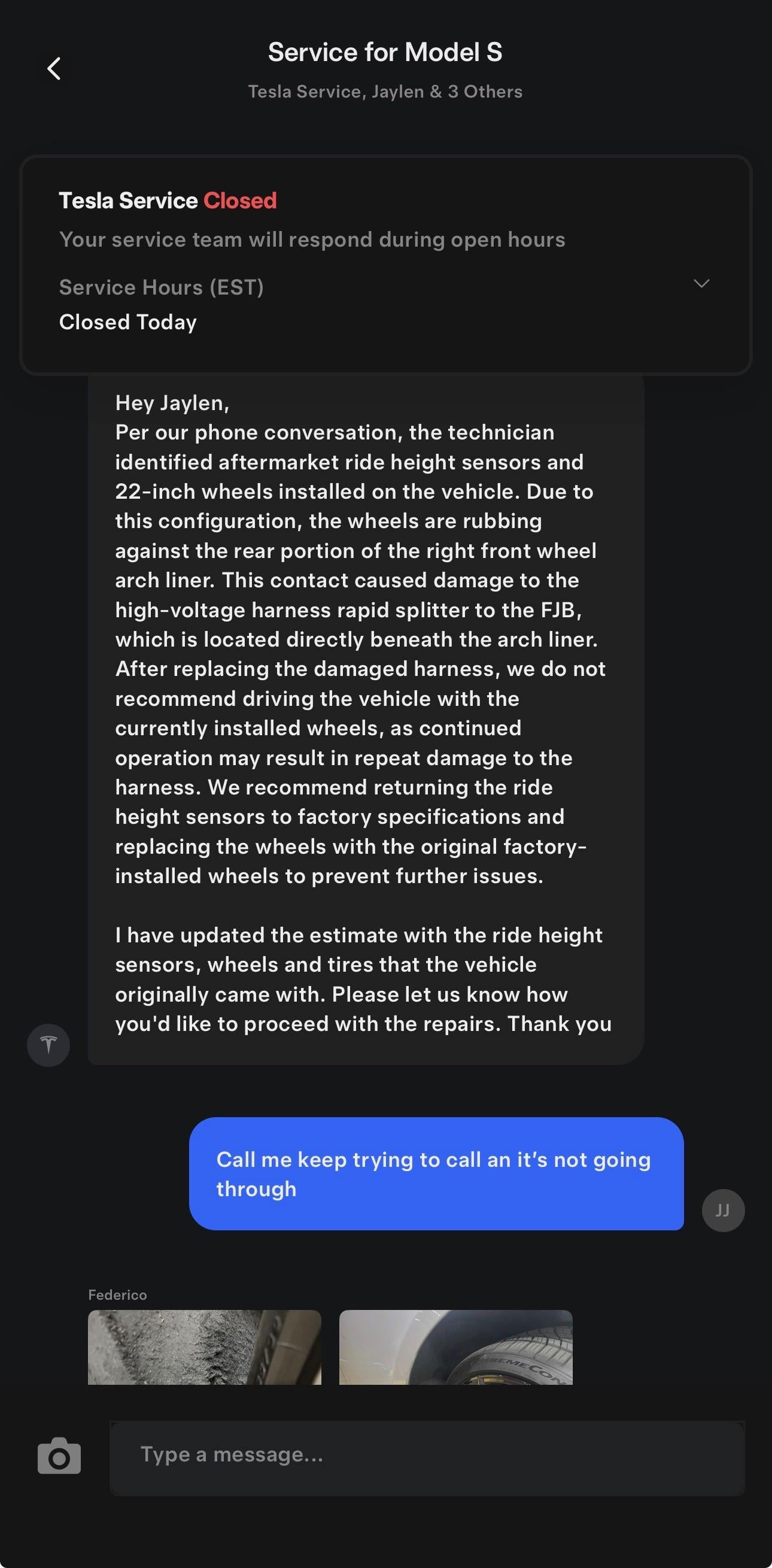Select the blue Call me message bubble

coord(436,1173)
